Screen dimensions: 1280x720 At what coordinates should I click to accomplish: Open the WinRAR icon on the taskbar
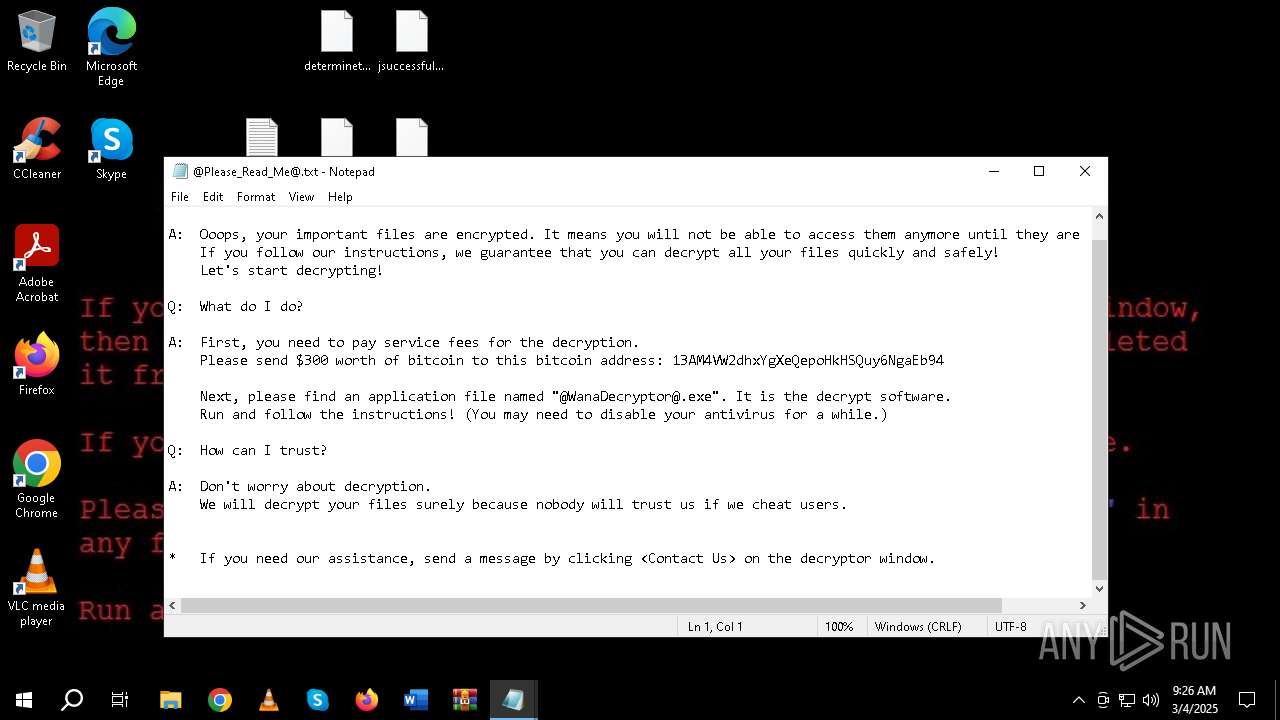(465, 700)
